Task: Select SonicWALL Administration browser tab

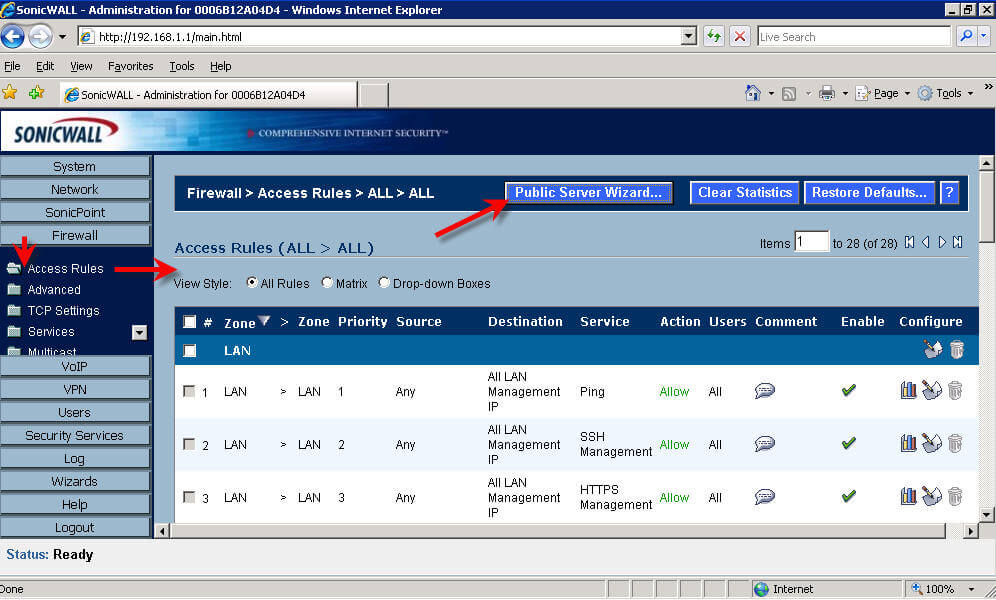Action: [x=208, y=95]
